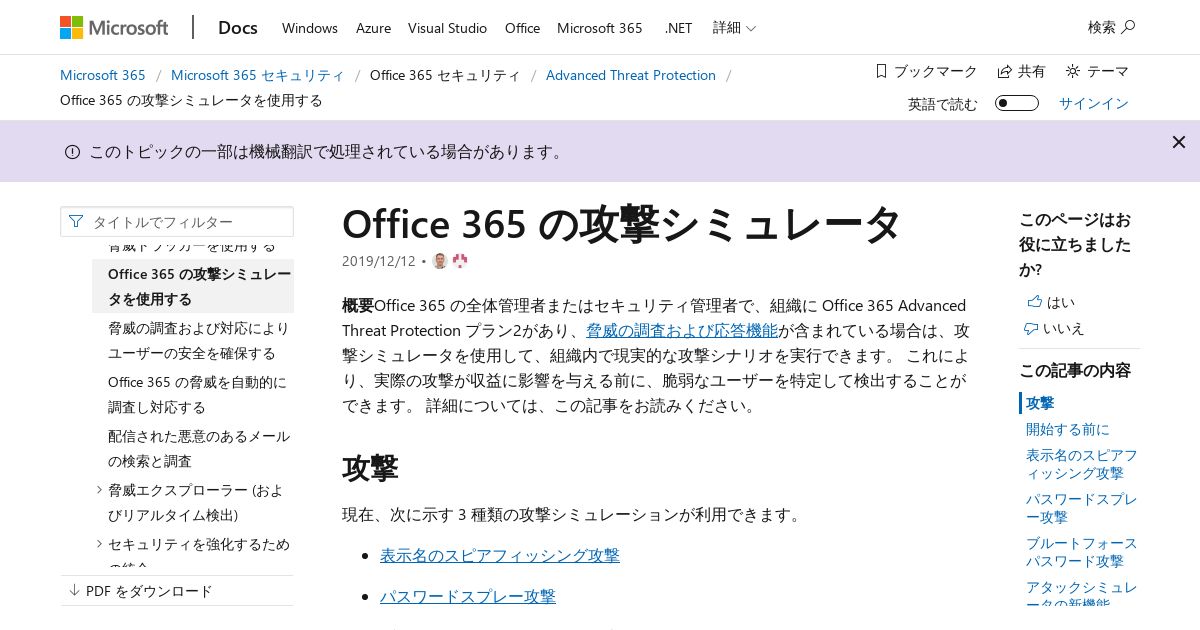Screen dimensions: 1200x630
Task: Click the thumbs-up はい icon
Action: pyautogui.click(x=1034, y=302)
